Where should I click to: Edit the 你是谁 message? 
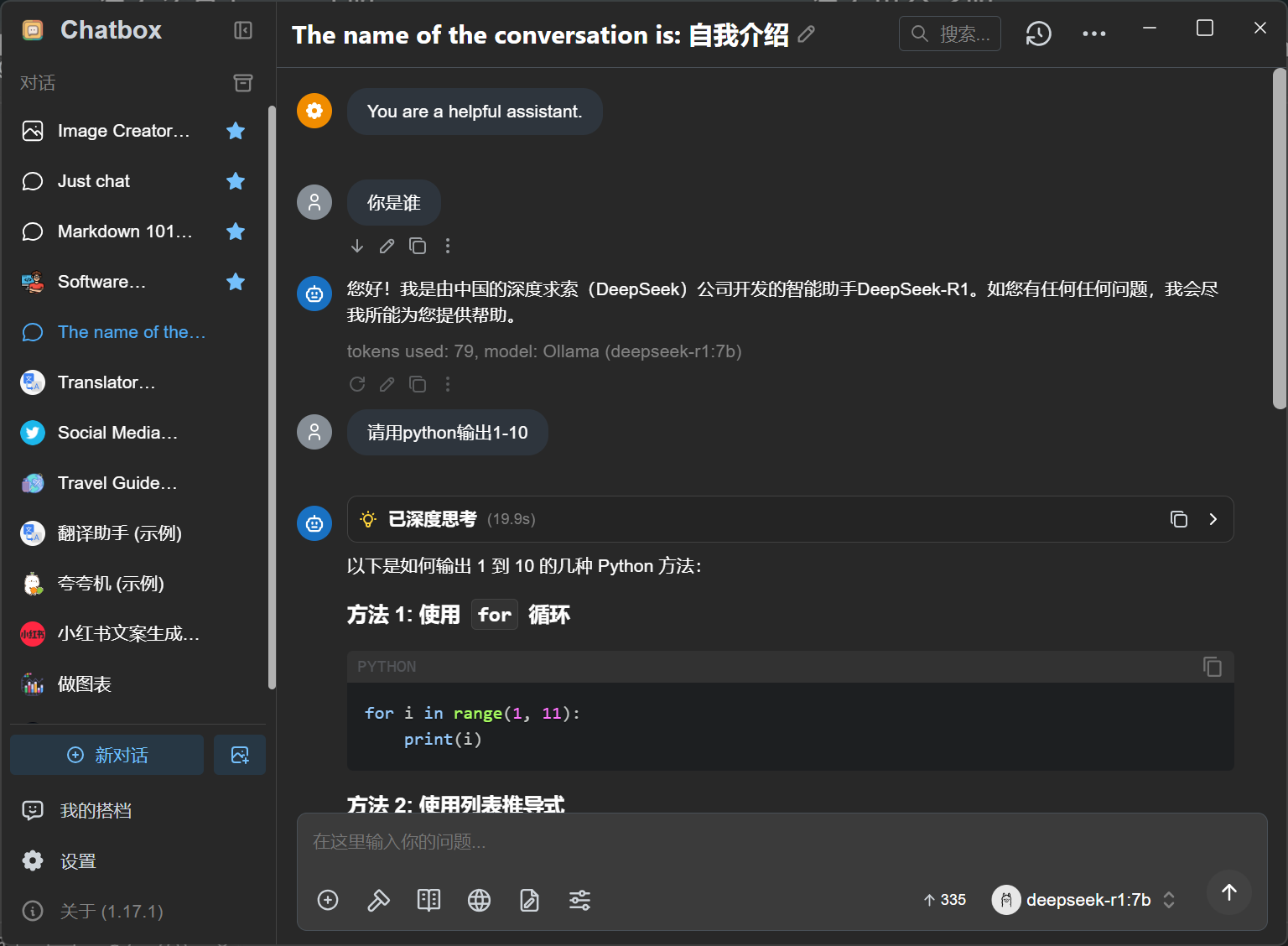point(387,246)
